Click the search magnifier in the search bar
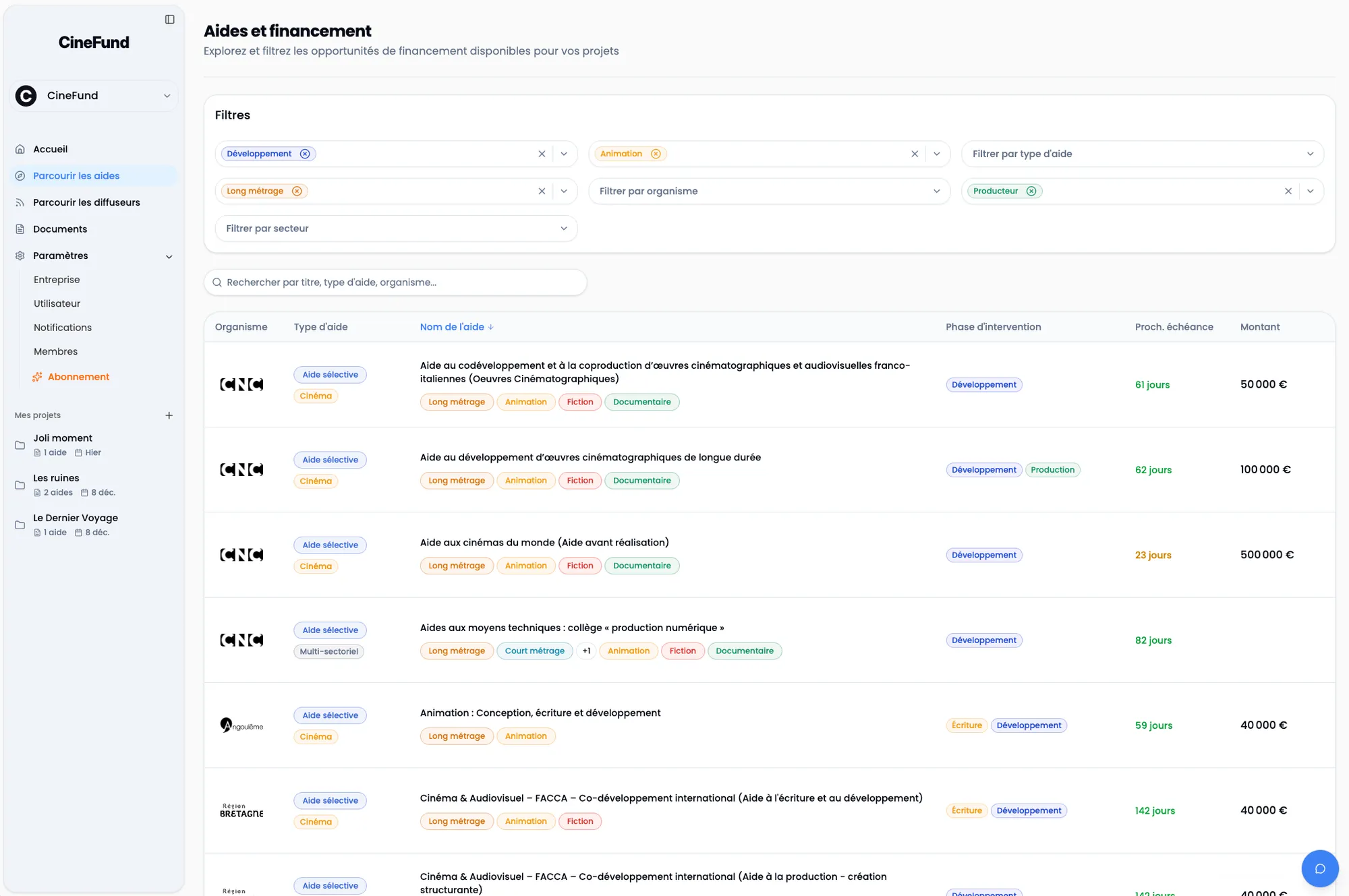The image size is (1349, 896). point(217,282)
